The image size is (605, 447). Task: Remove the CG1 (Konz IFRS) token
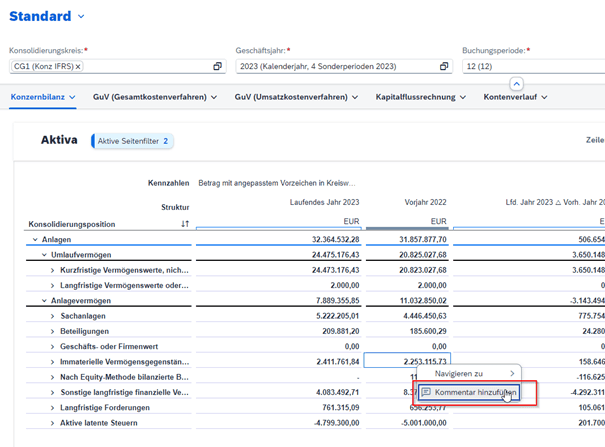click(78, 66)
